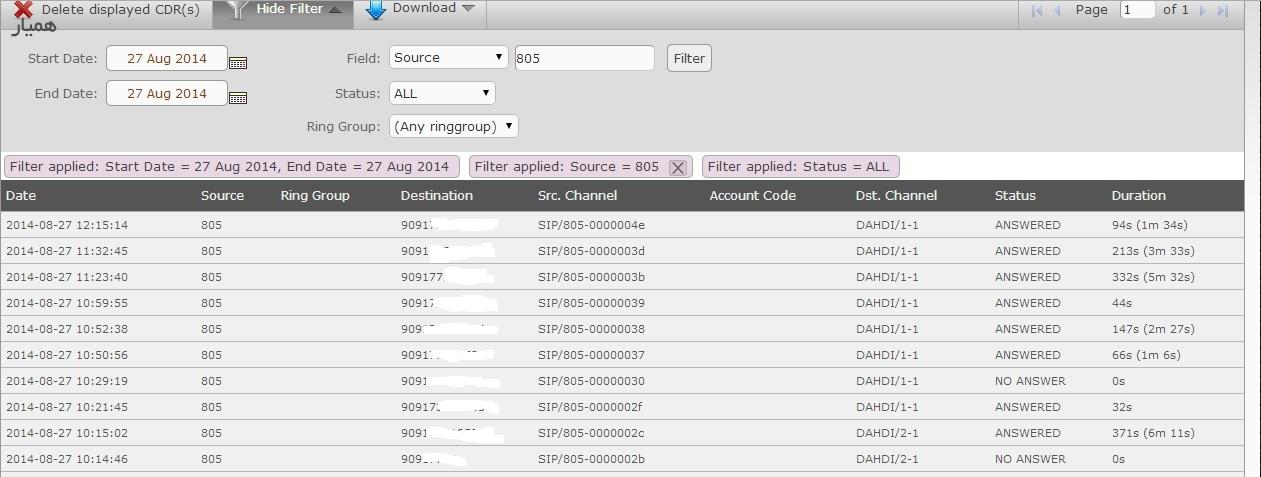
Task: Click the page number input box
Action: point(1137,10)
